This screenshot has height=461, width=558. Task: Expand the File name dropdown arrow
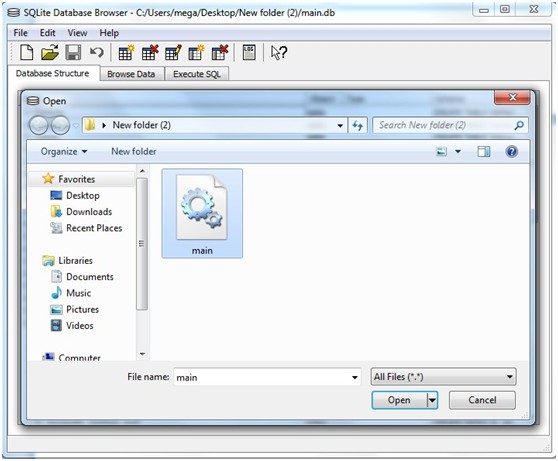pos(354,377)
